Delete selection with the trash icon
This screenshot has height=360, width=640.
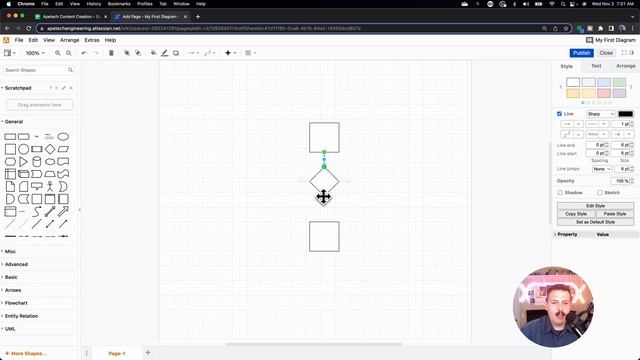coord(111,53)
